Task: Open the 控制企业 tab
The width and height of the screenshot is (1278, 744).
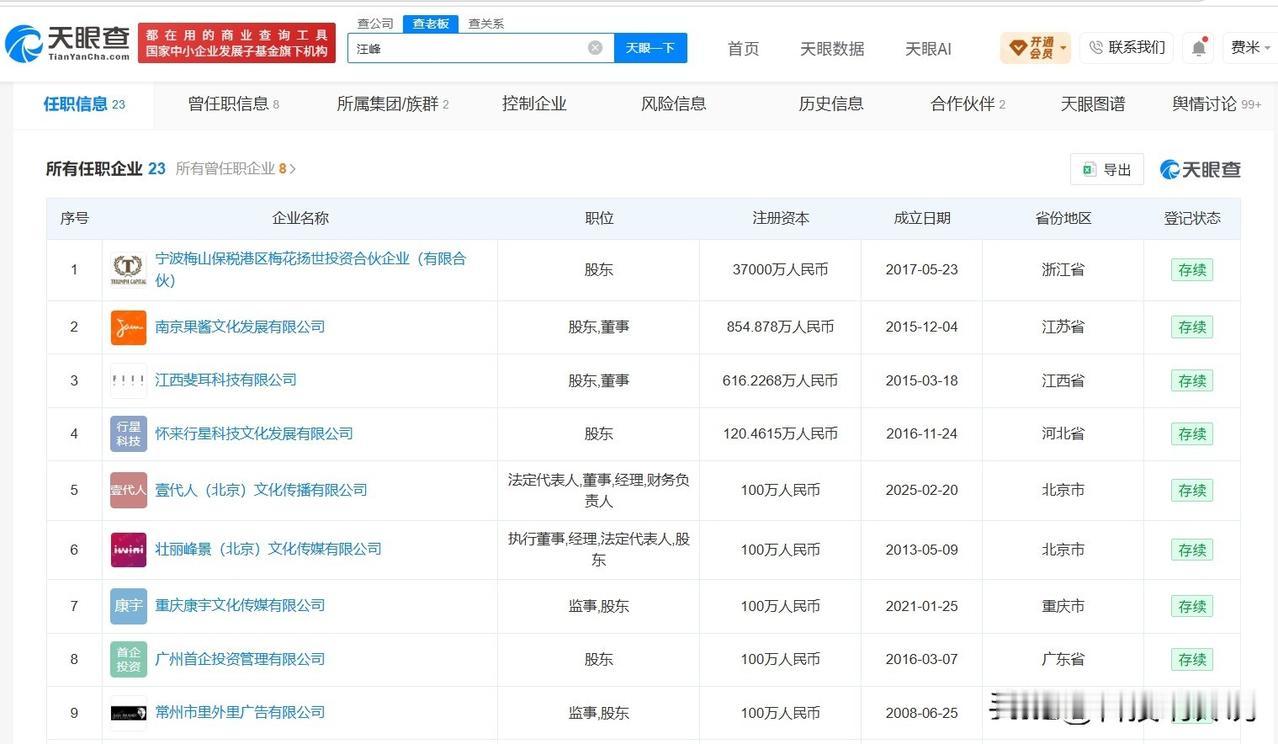Action: (534, 104)
